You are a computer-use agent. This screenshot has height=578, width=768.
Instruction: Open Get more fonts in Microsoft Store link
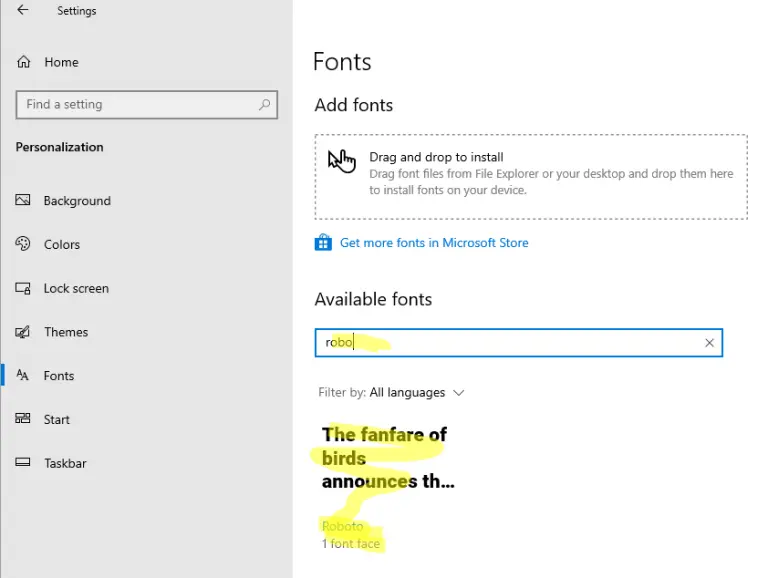(434, 243)
